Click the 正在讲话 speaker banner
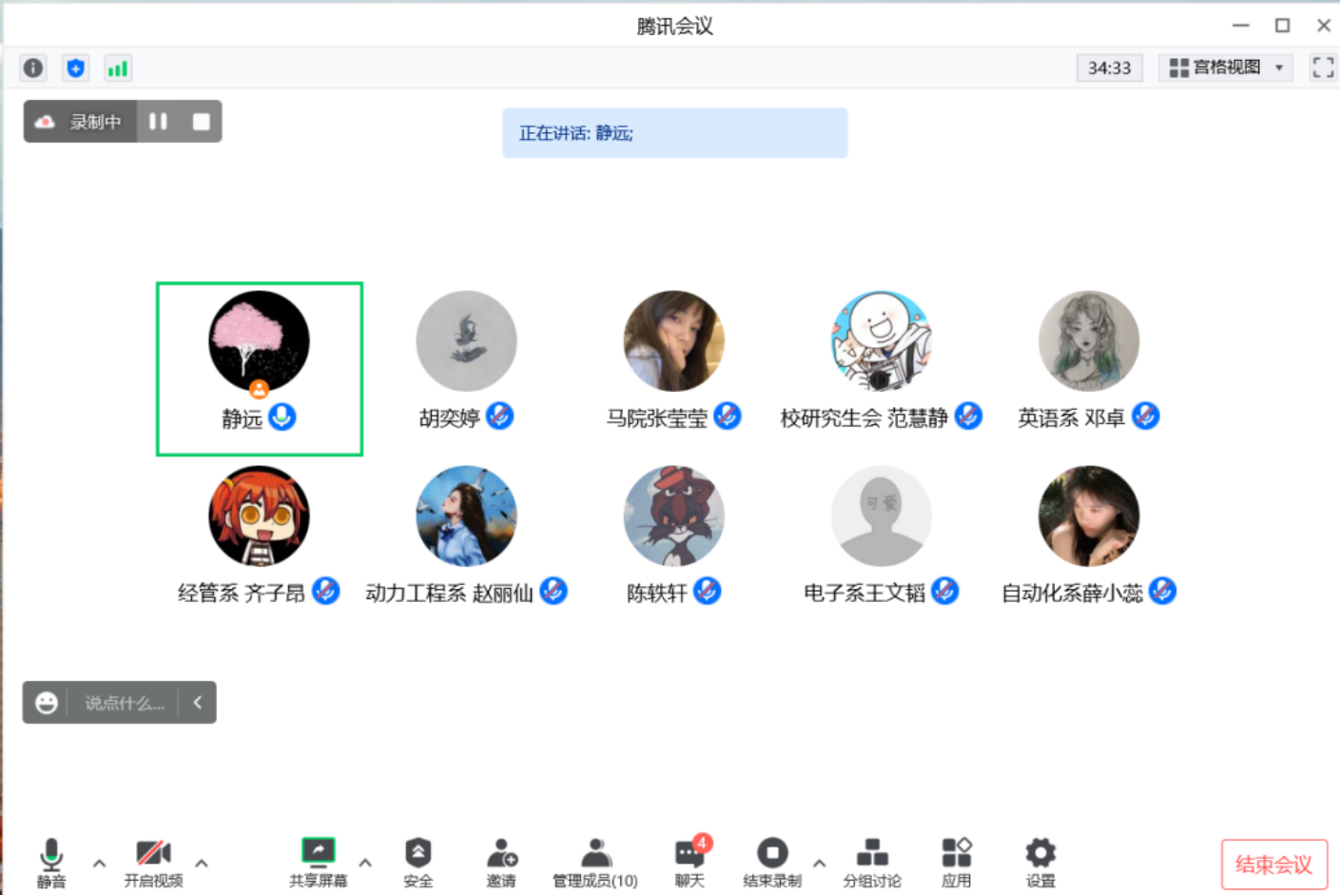The width and height of the screenshot is (1341, 896). (674, 132)
